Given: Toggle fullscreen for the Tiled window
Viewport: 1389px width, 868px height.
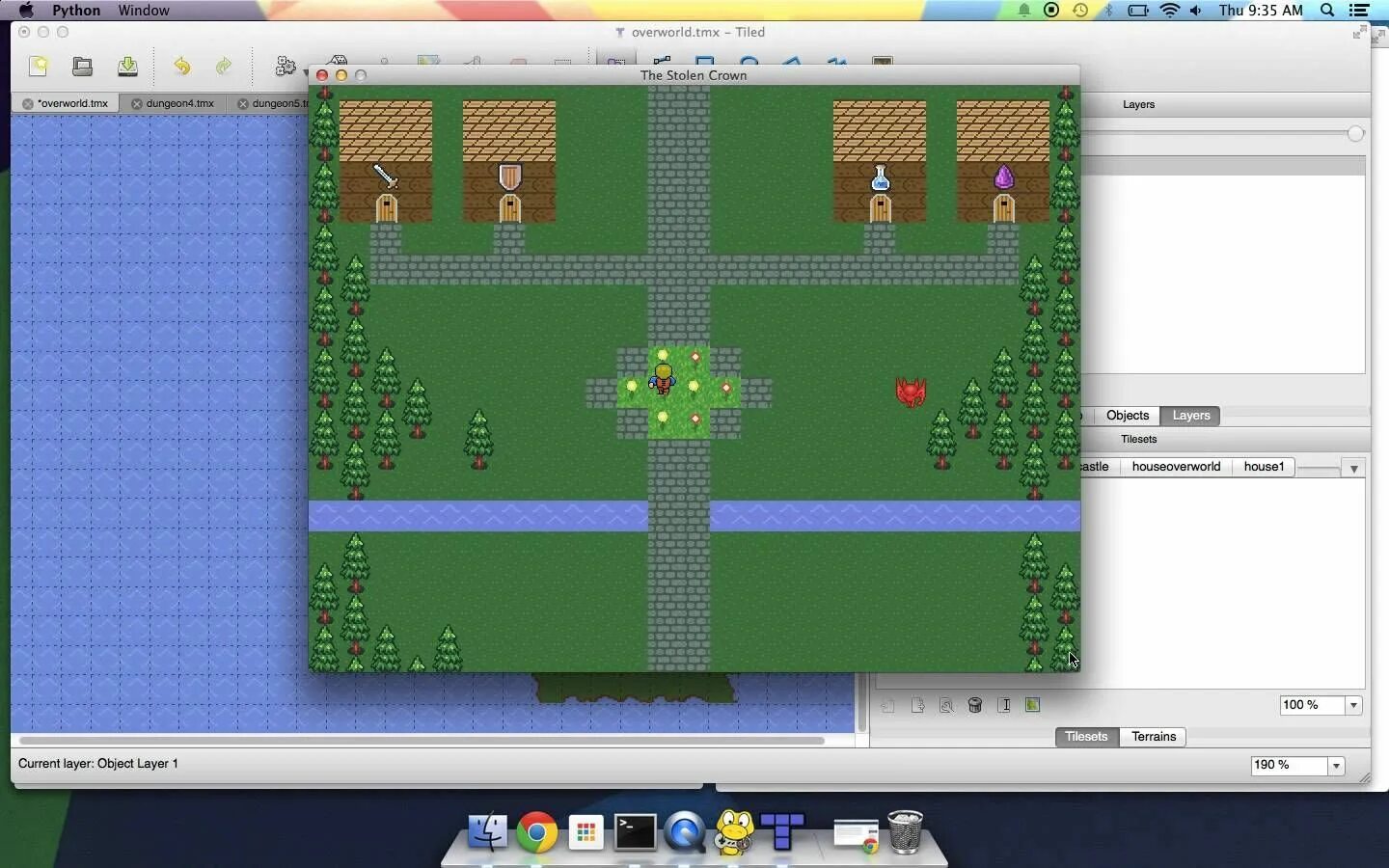Looking at the screenshot, I should pos(1358,32).
